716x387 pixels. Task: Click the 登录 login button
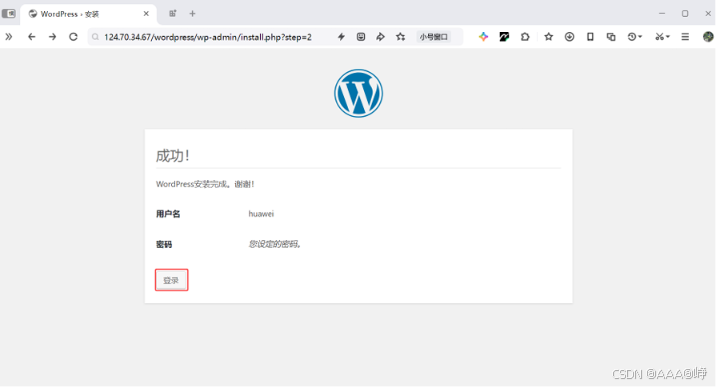point(171,280)
